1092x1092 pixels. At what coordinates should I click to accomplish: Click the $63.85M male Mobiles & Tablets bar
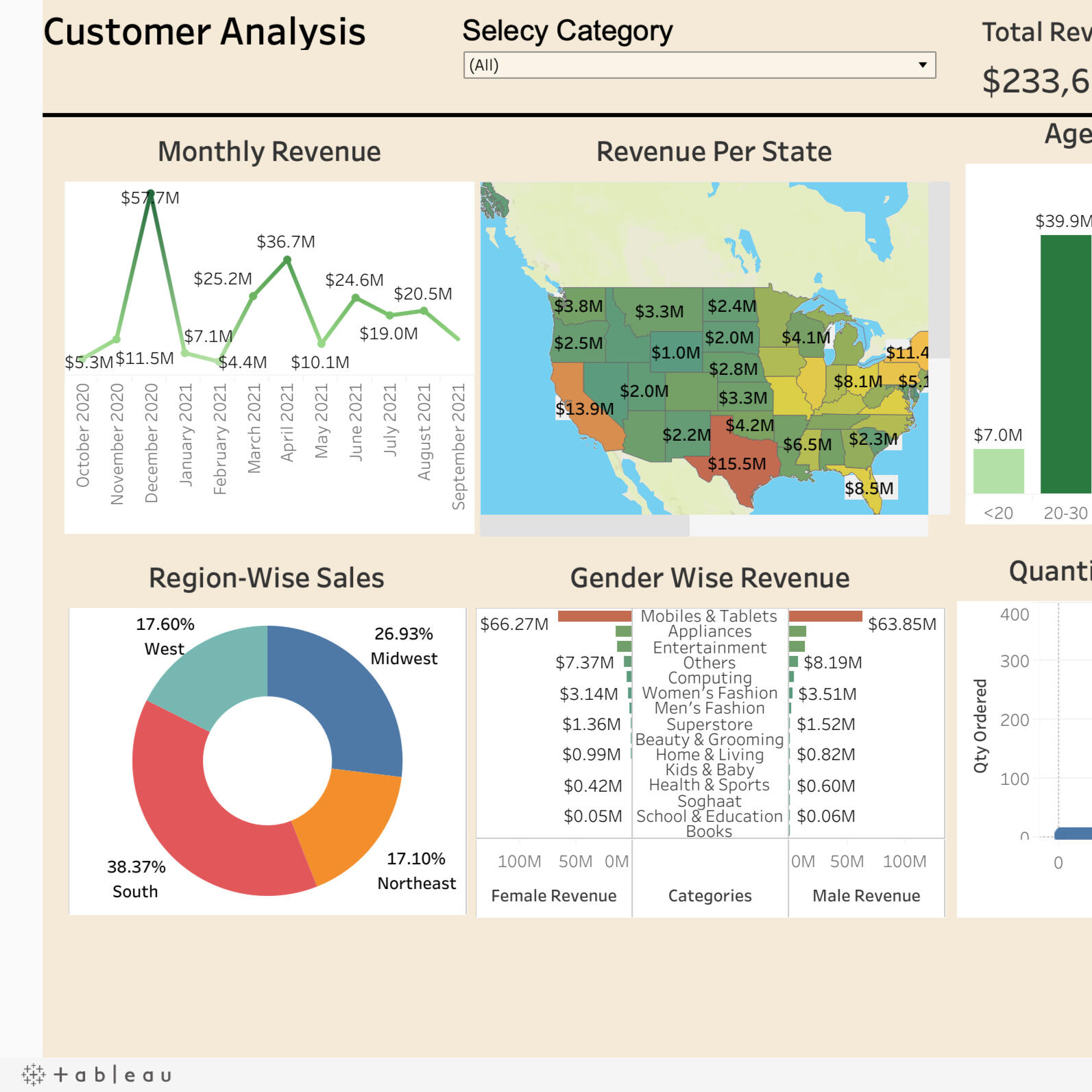click(x=825, y=616)
